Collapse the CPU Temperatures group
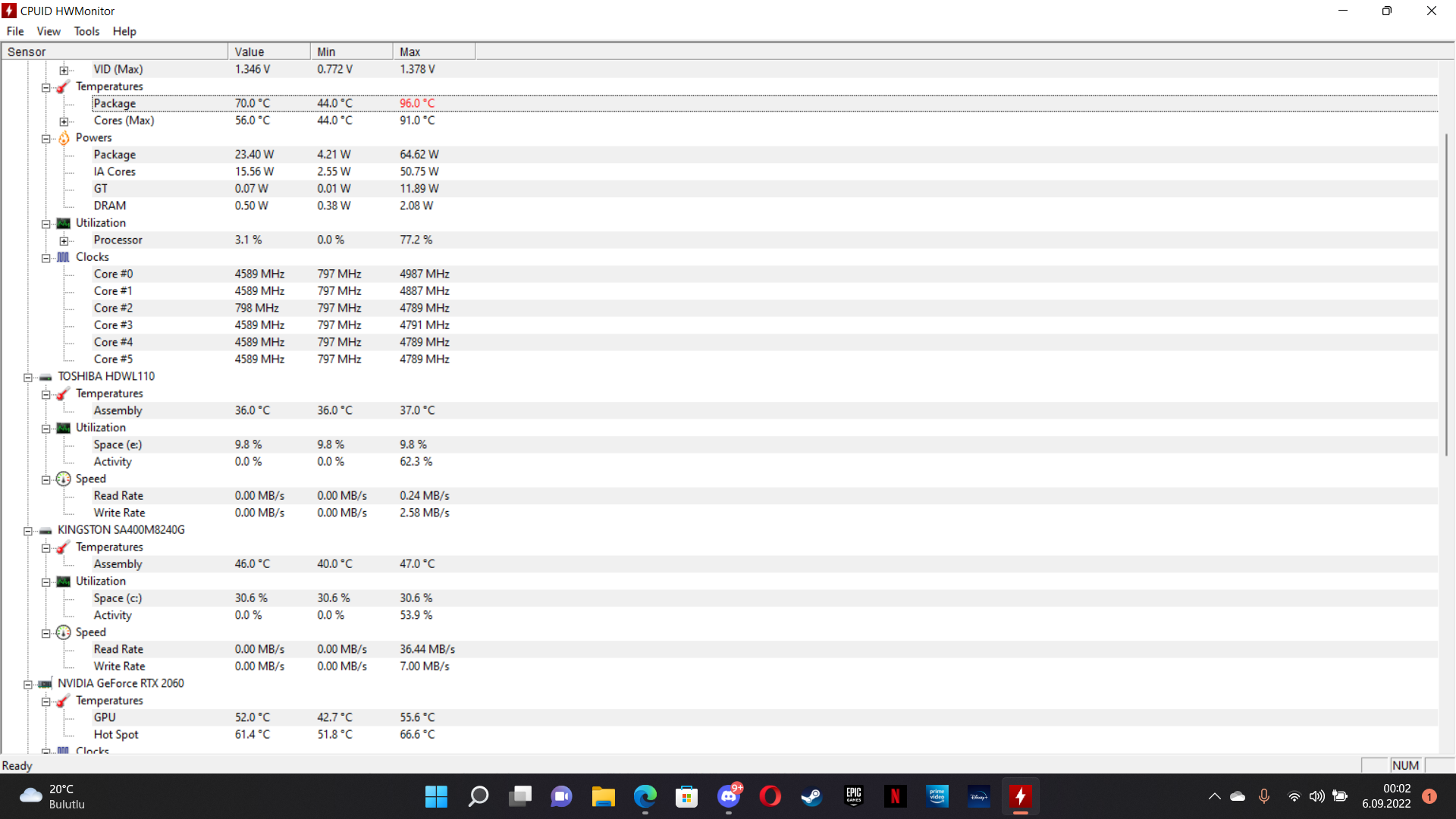The height and width of the screenshot is (819, 1456). tap(46, 87)
